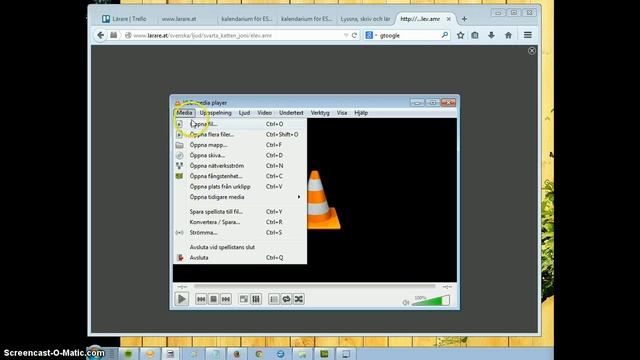Viewport: 640px width, 360px height.
Task: Toggle Avsluta vid spellistans slut
Action: point(240,247)
